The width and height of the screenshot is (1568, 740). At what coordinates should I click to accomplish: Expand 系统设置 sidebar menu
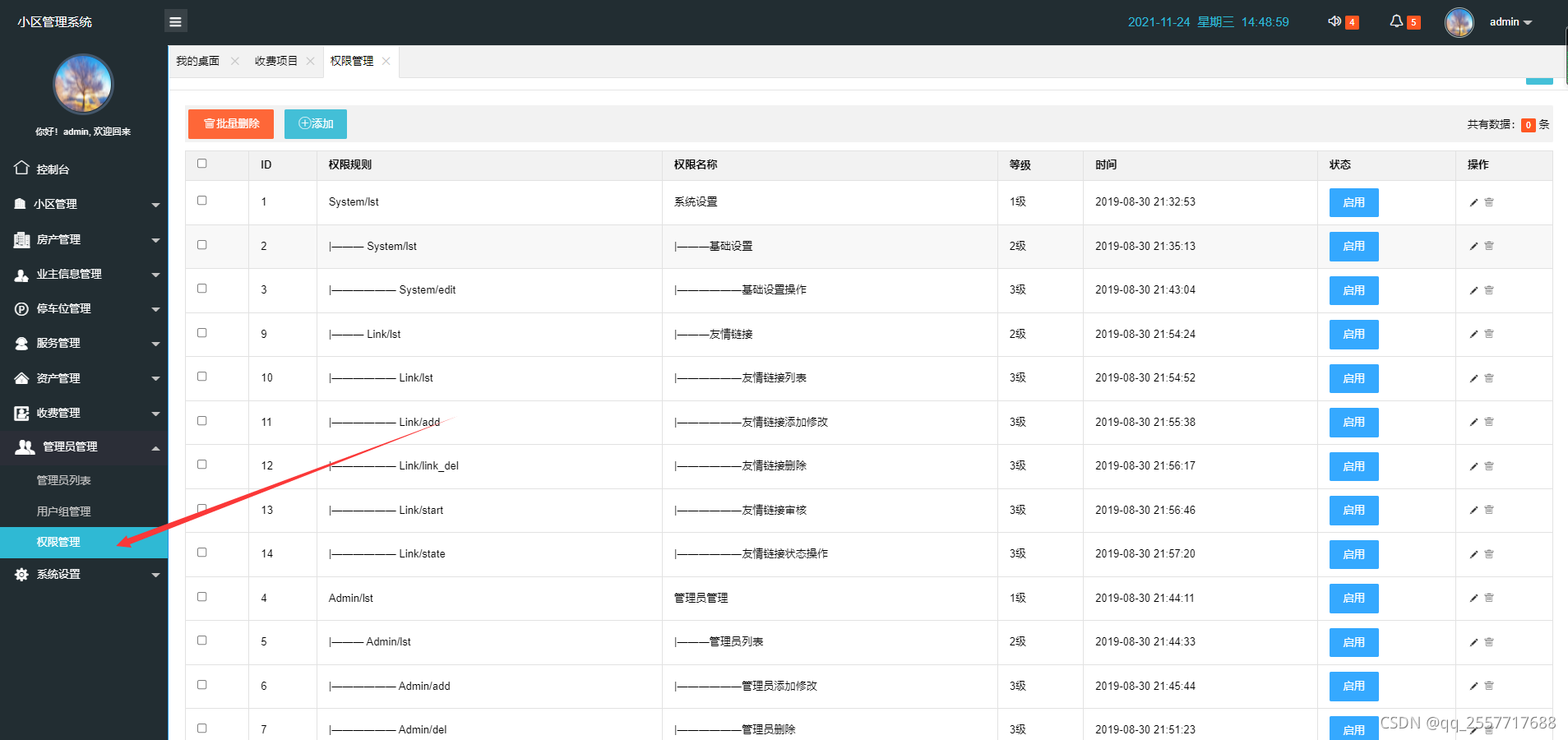click(x=84, y=575)
